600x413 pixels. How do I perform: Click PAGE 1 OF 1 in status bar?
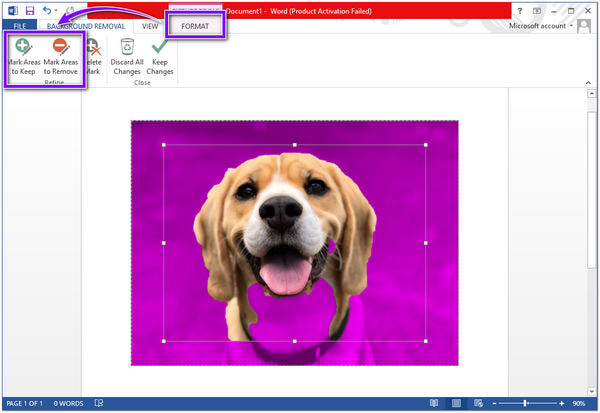24,403
